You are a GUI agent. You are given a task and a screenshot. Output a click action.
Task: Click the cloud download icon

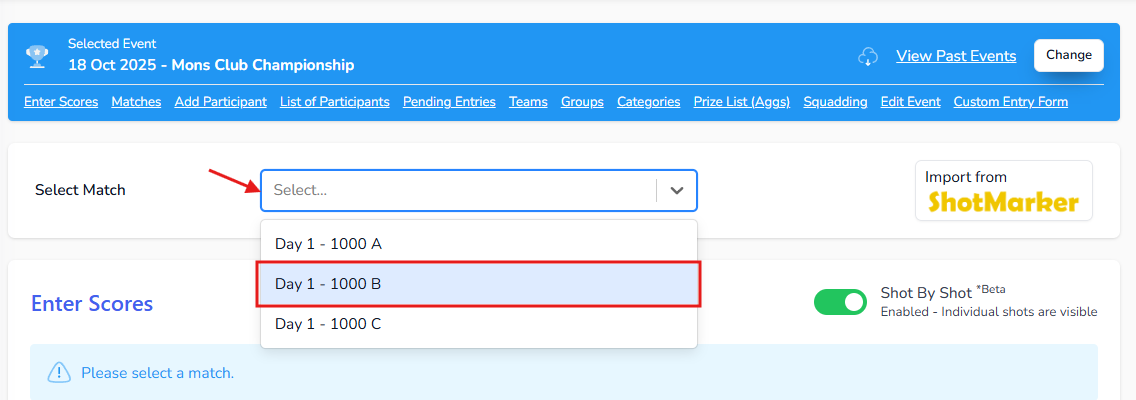pos(868,57)
